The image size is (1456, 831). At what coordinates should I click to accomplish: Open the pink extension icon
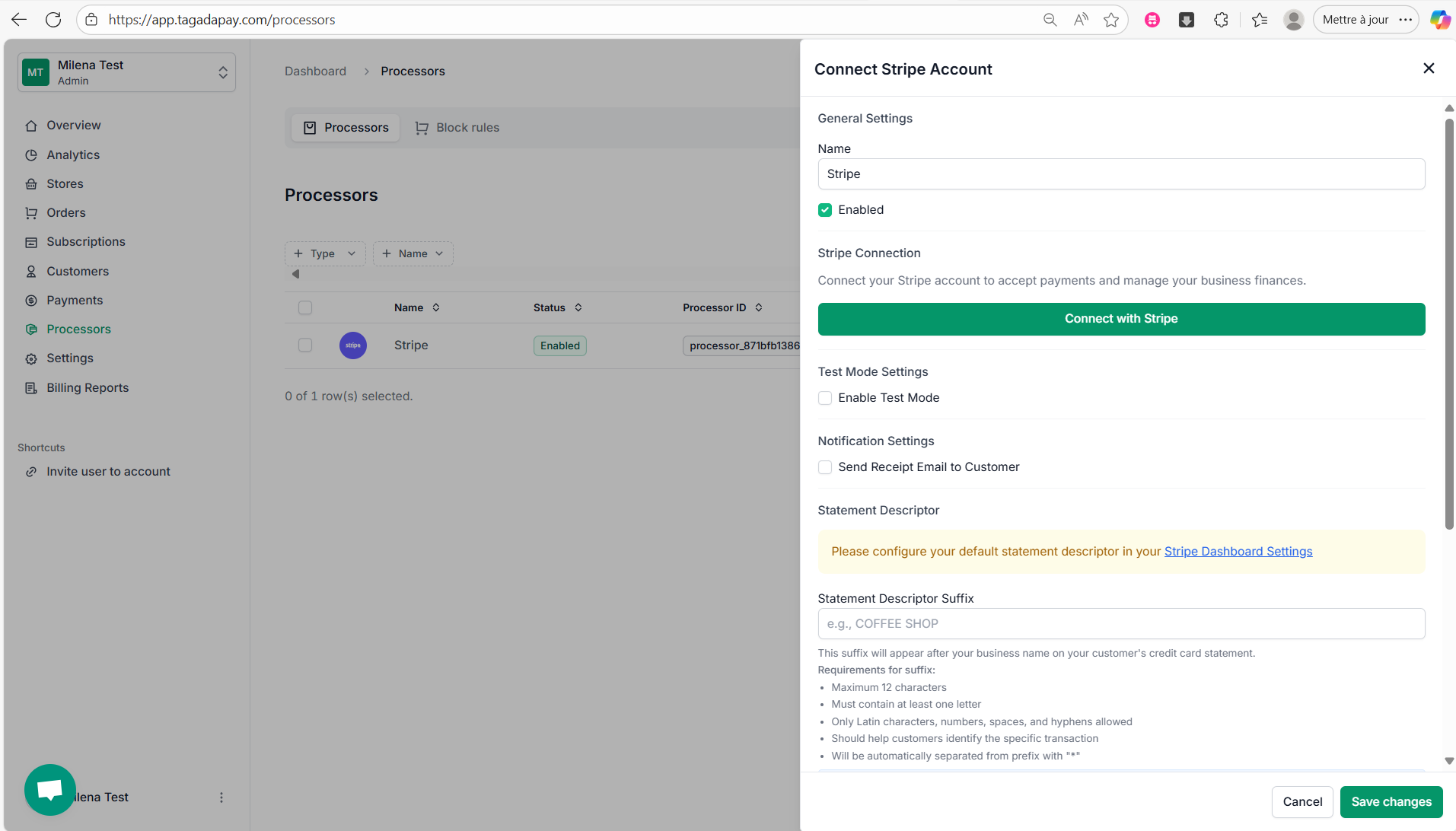click(1152, 20)
